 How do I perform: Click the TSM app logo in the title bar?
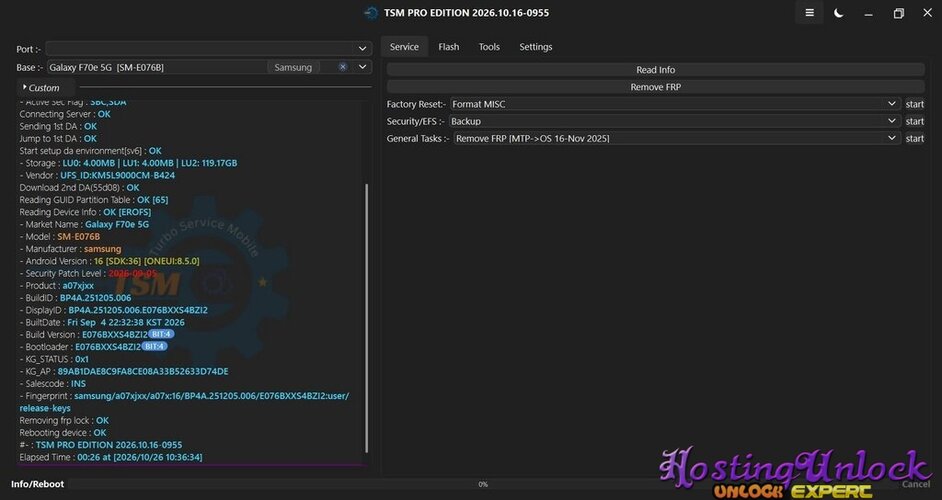(371, 13)
